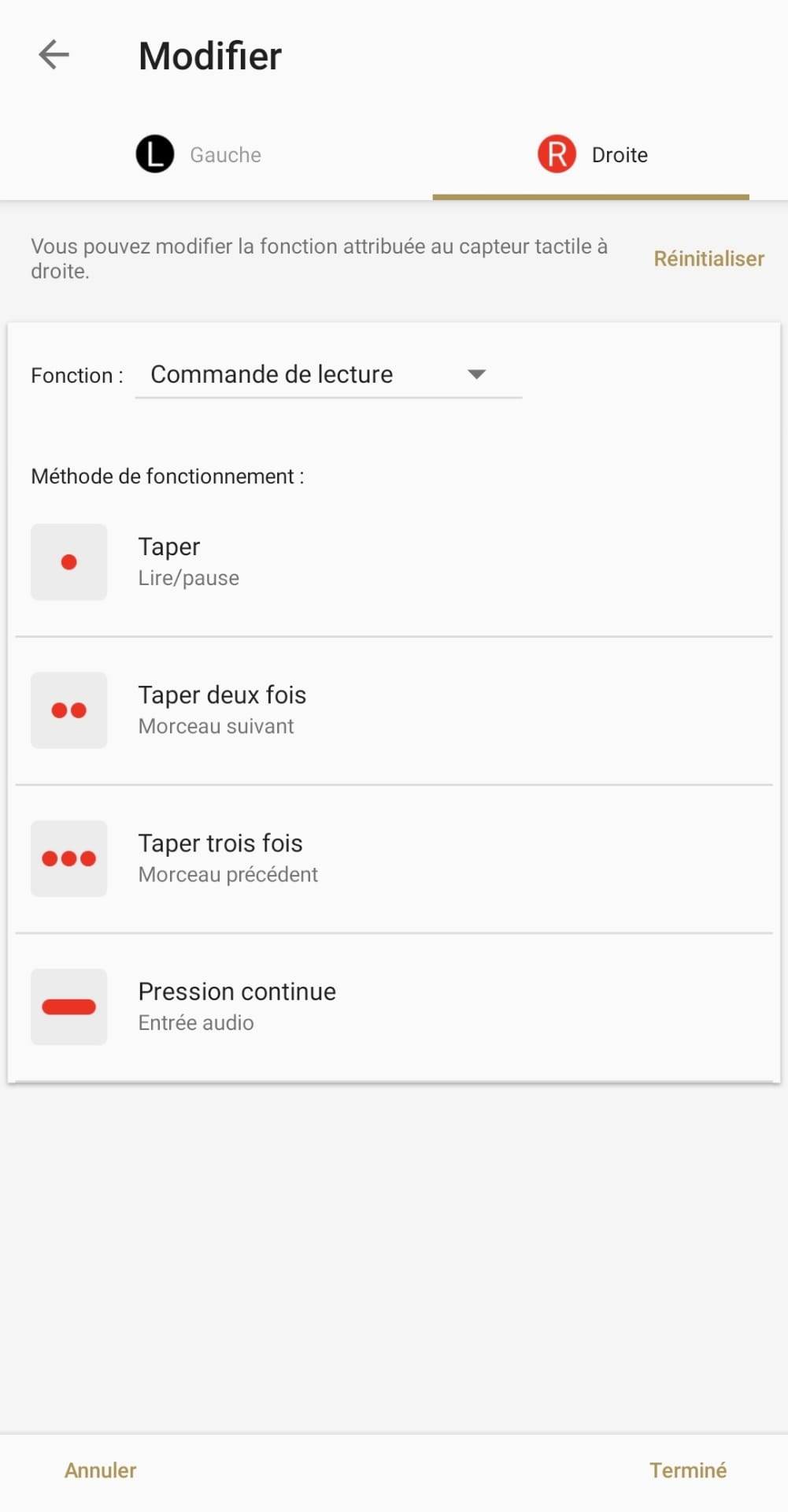
Task: Click the Morceau suivant subtitle
Action: (216, 726)
